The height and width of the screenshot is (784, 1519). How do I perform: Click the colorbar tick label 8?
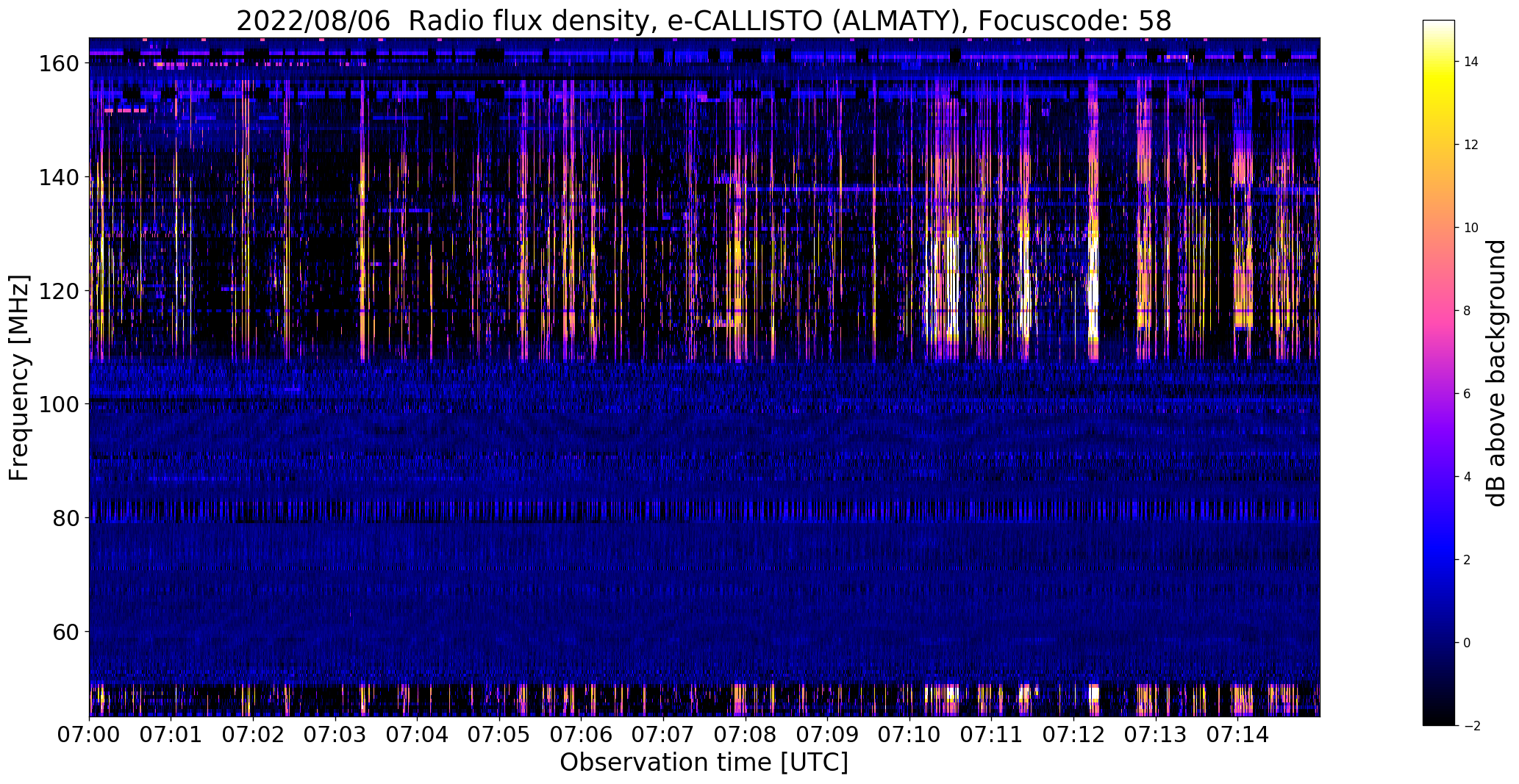[1468, 311]
